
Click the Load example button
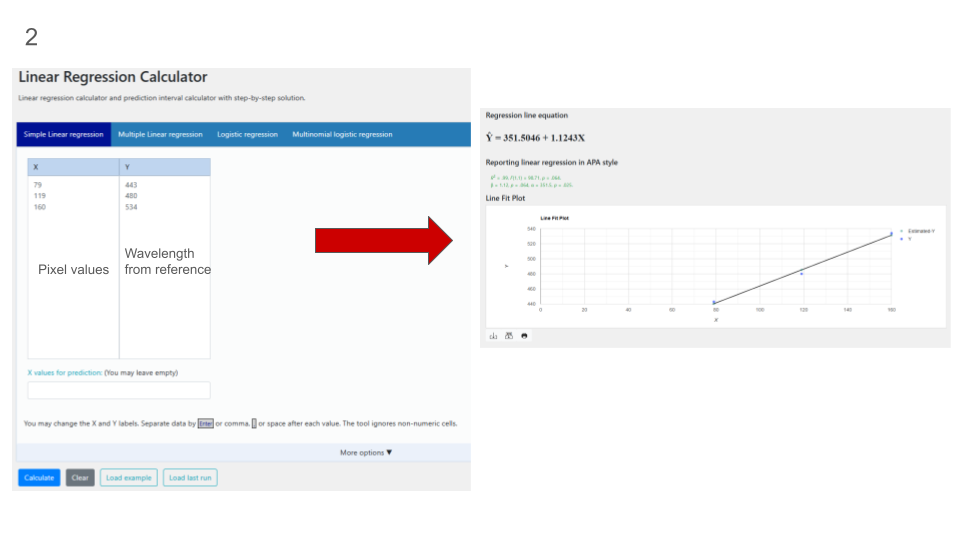[129, 478]
